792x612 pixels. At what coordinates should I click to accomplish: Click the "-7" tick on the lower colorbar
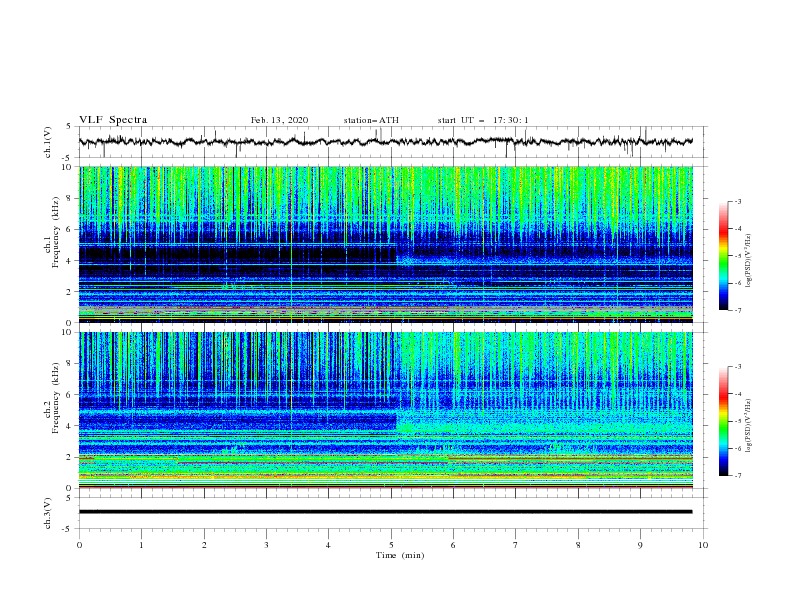(x=737, y=476)
